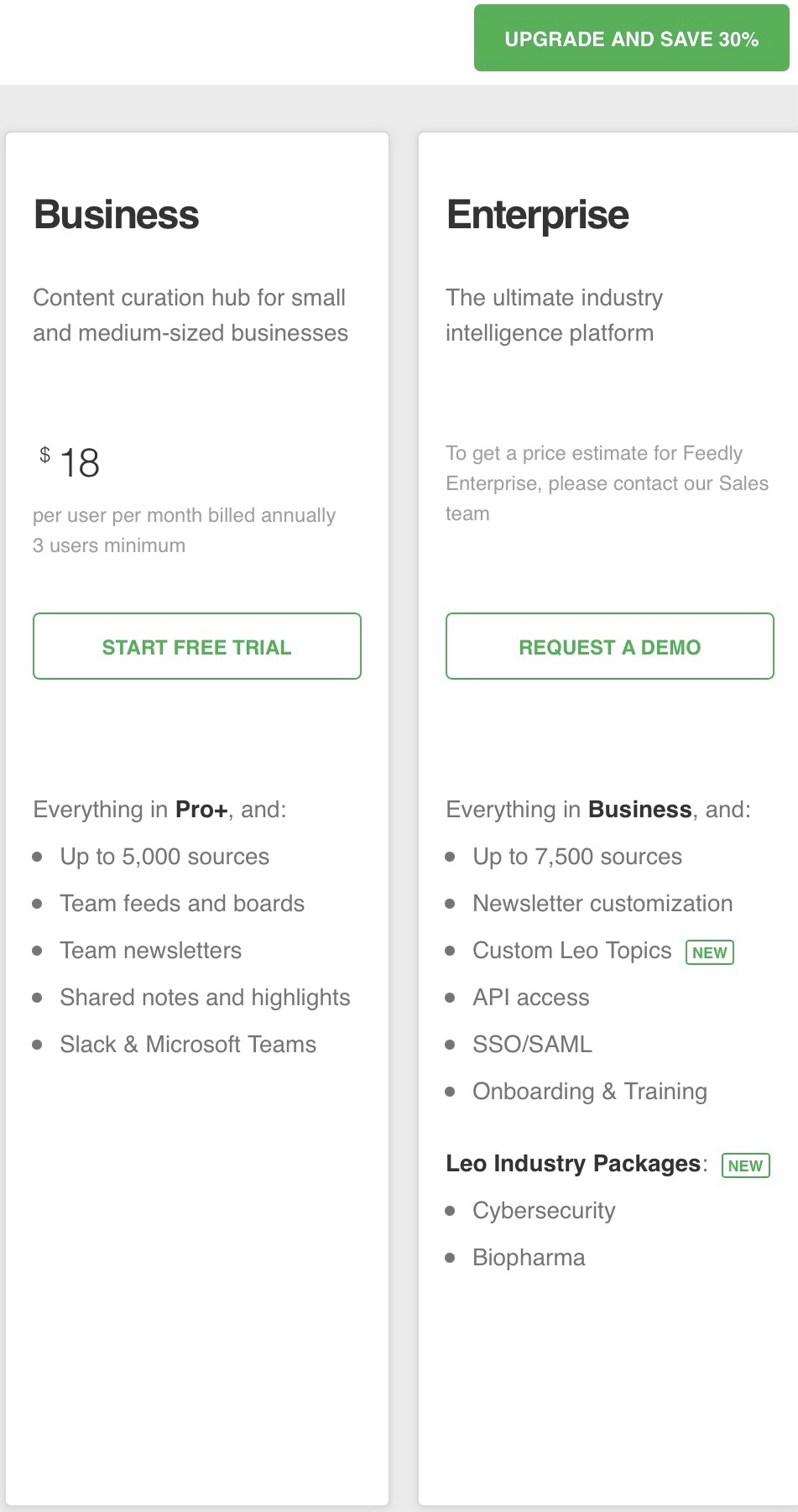
Task: Start the Business plan free trial
Action: coord(197,646)
